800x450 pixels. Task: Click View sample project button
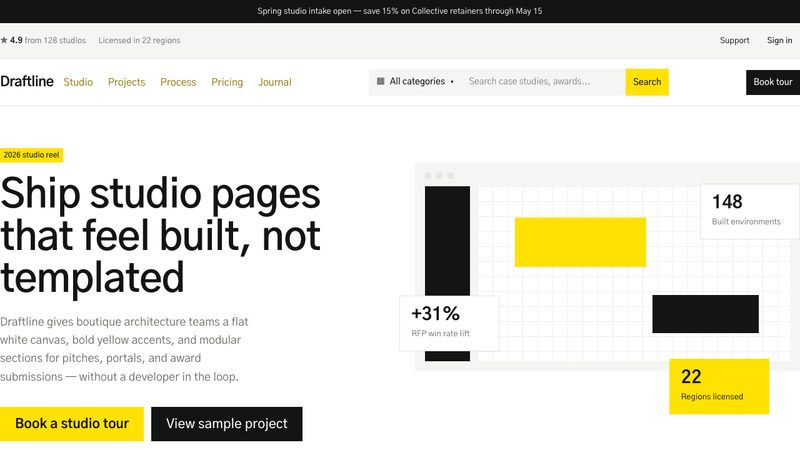(x=227, y=423)
